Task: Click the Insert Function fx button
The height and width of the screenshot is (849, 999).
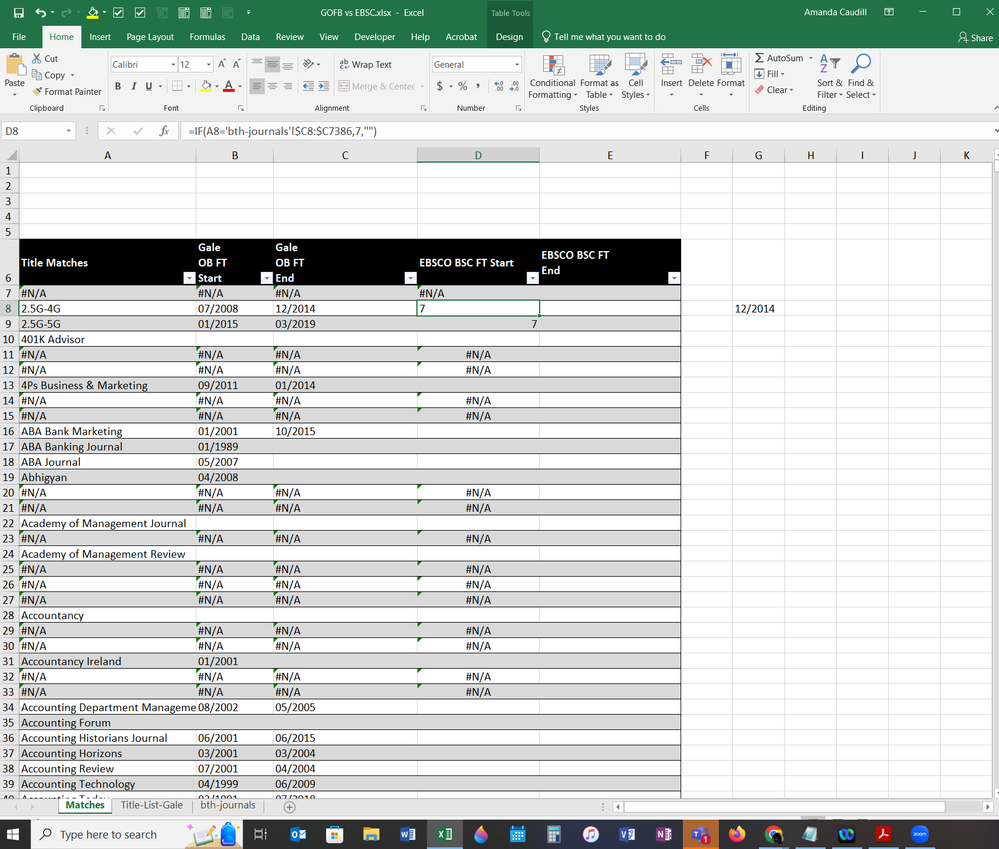Action: pyautogui.click(x=164, y=131)
